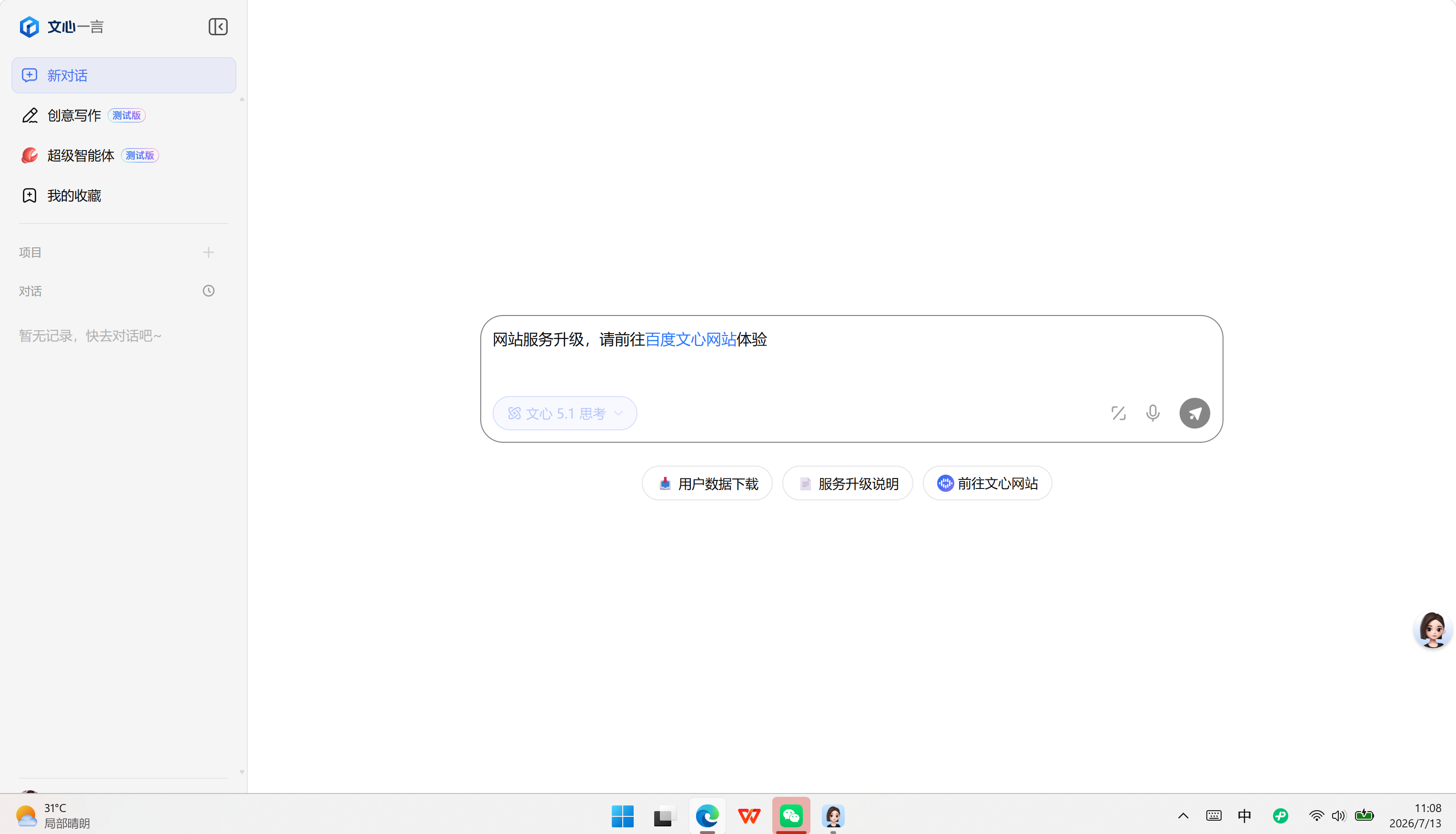
Task: Click the 超级智能体 red icon
Action: tap(30, 155)
